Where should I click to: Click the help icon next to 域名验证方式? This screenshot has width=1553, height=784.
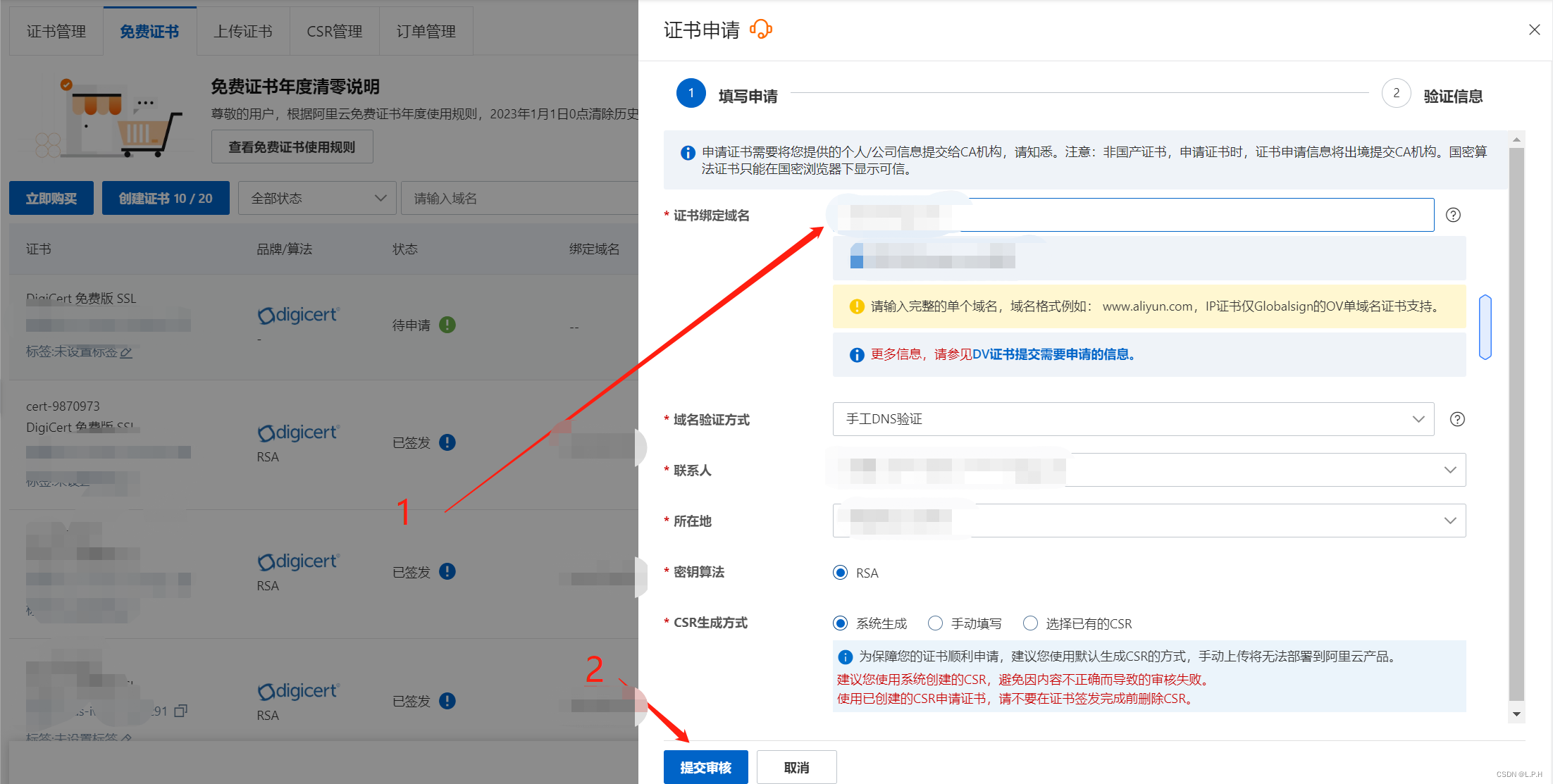pyautogui.click(x=1457, y=419)
